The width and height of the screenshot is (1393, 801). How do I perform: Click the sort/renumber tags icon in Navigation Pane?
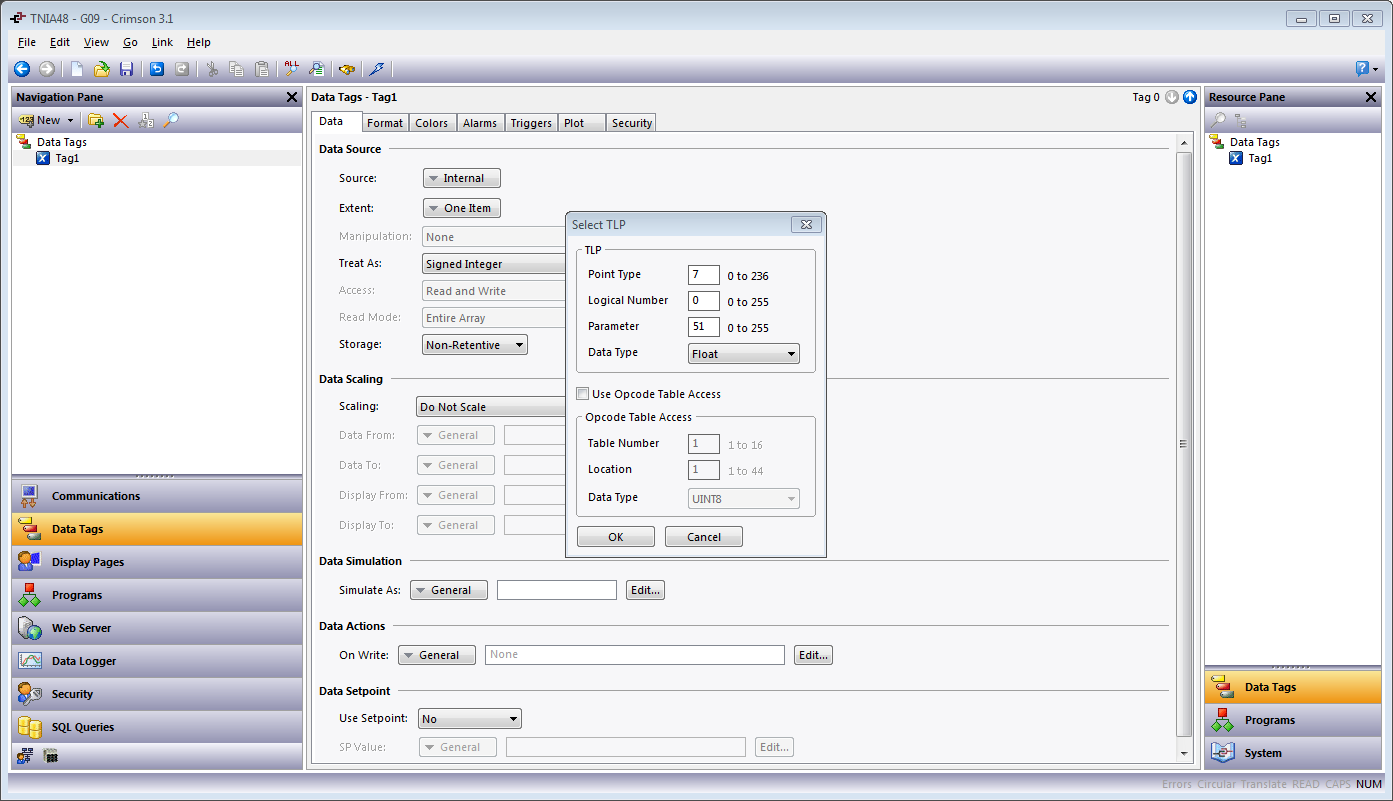tap(146, 120)
